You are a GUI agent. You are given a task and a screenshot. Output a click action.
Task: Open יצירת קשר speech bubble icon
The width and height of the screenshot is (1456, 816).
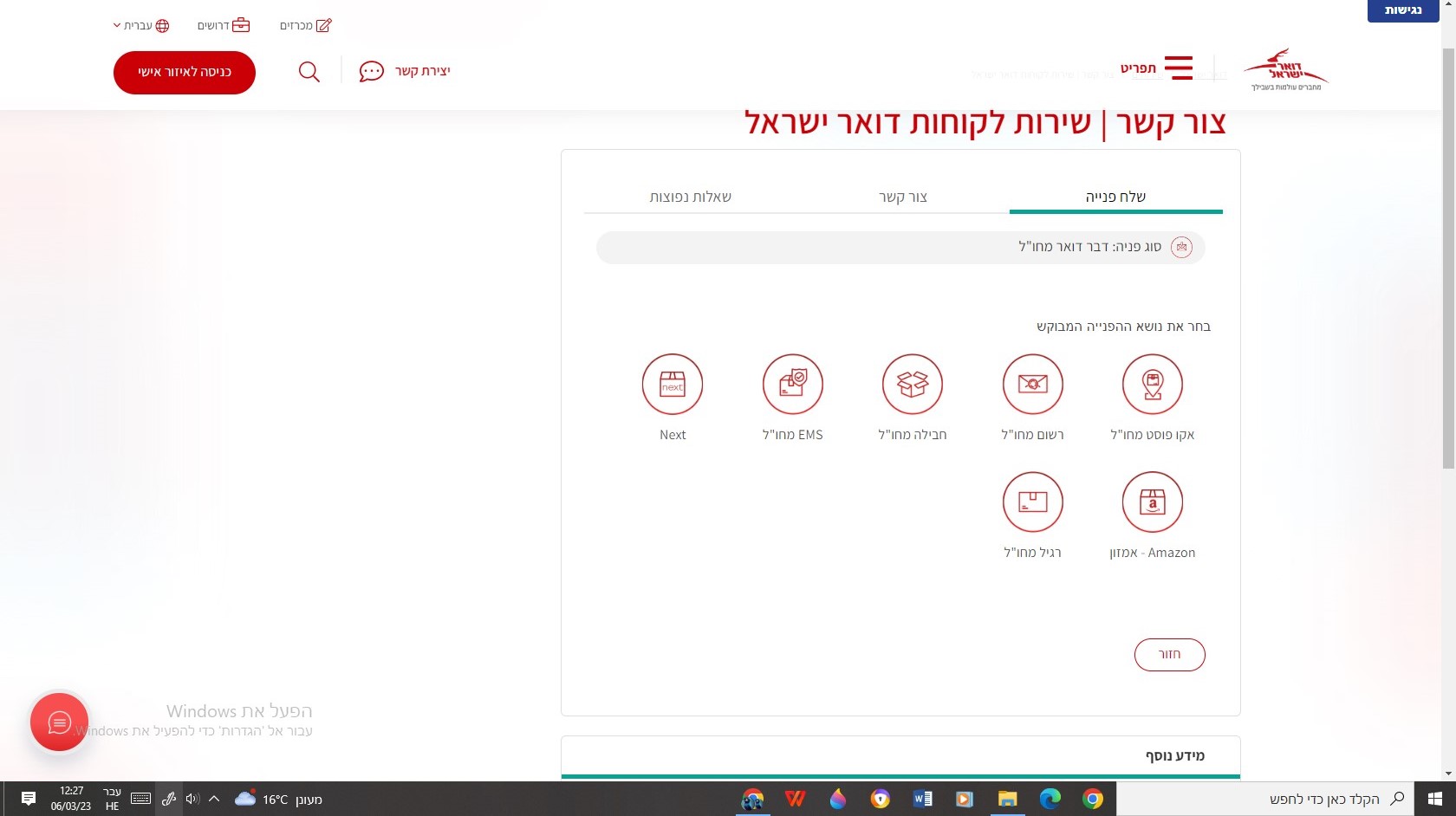[x=371, y=71]
